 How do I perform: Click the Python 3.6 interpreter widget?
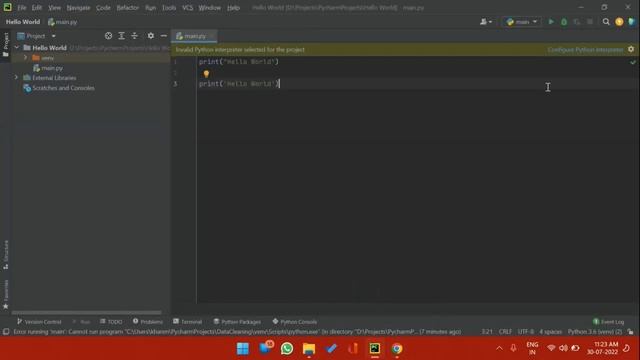(595, 332)
